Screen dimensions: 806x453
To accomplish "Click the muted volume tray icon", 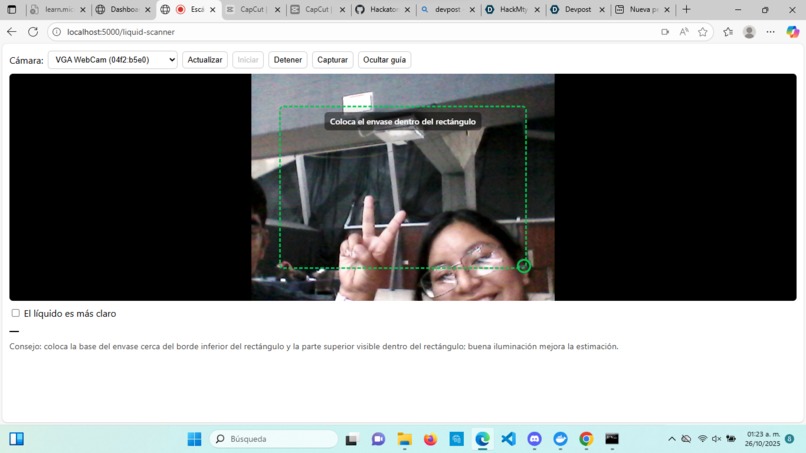I will pos(716,439).
